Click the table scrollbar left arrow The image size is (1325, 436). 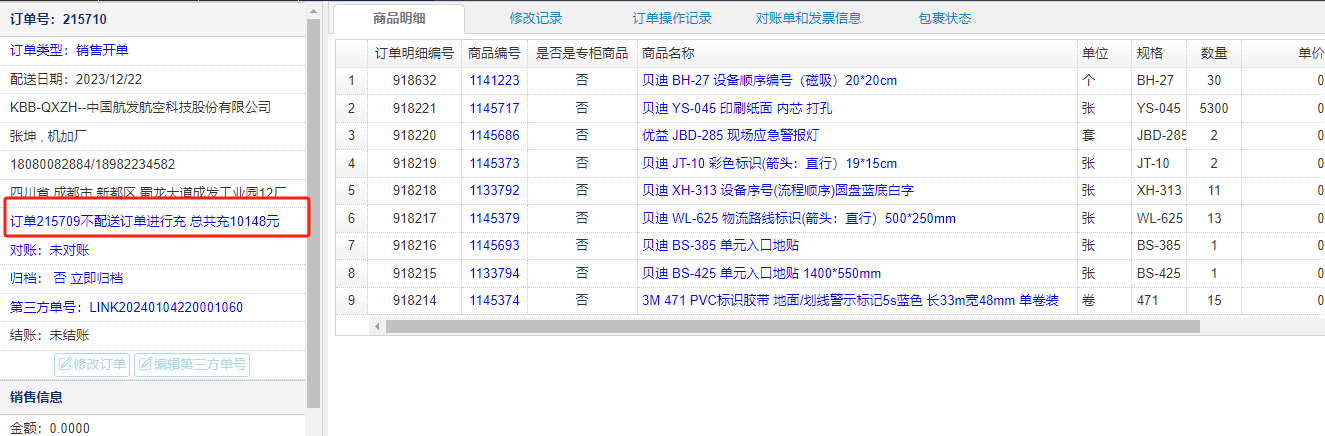(x=377, y=326)
